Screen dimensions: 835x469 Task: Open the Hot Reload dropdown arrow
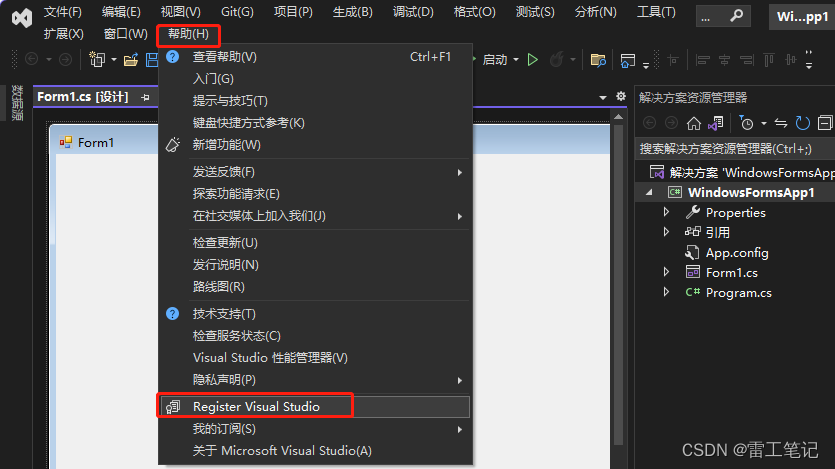(572, 60)
